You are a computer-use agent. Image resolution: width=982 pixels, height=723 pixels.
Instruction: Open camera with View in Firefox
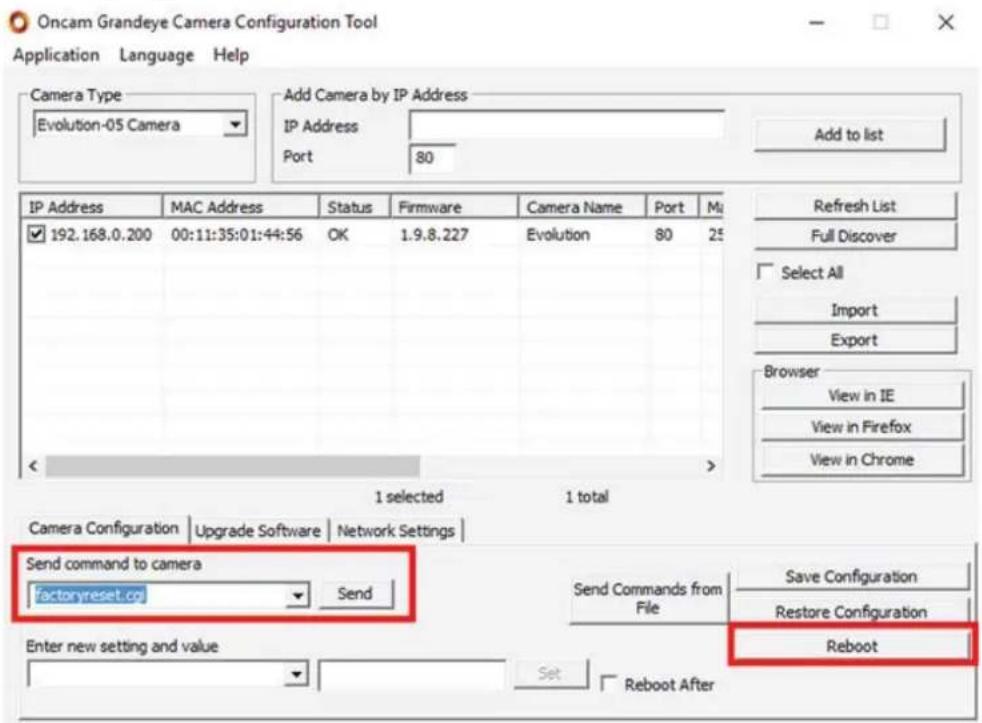coord(862,427)
